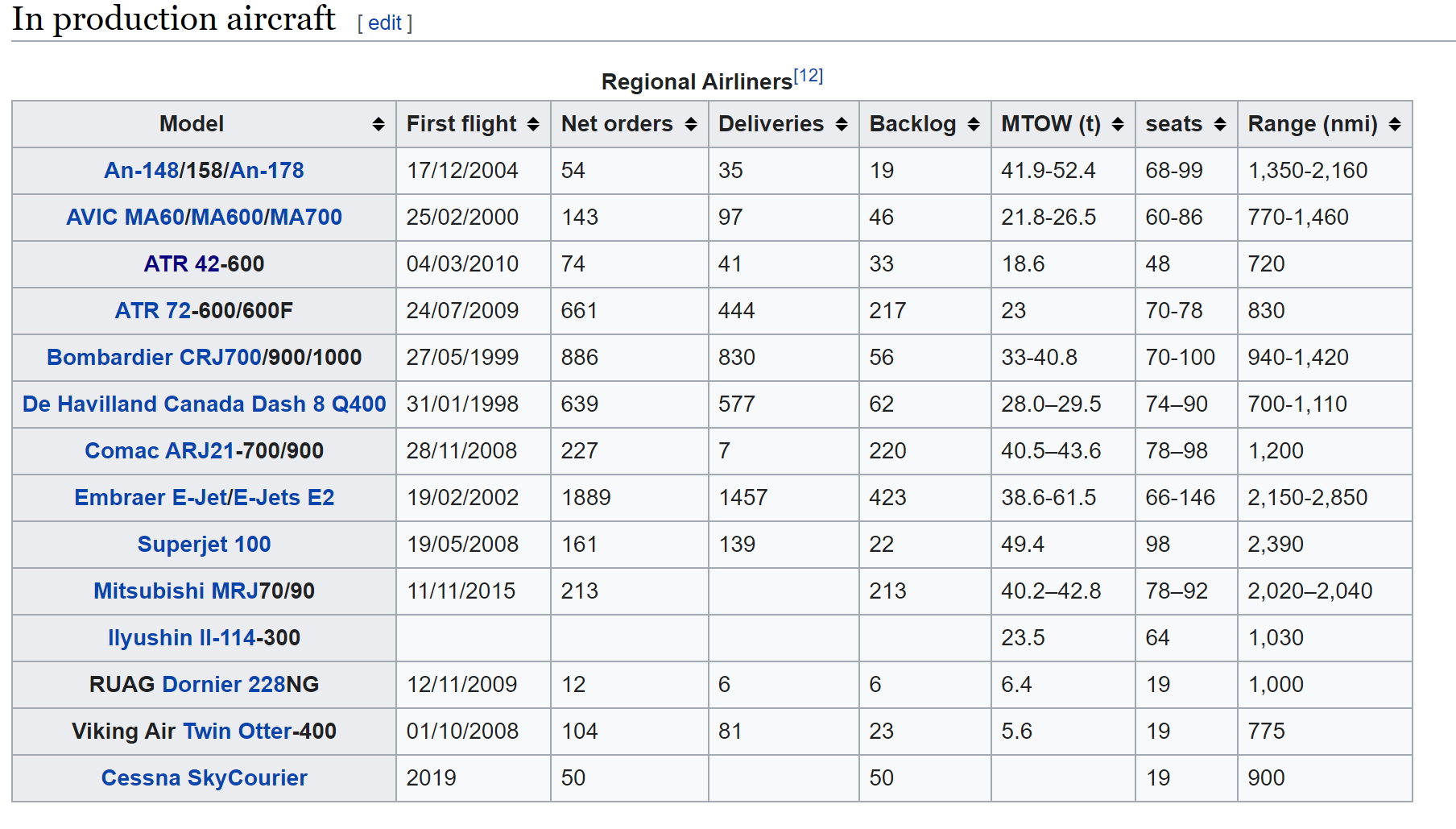Sort table by Model column arrows

(378, 124)
